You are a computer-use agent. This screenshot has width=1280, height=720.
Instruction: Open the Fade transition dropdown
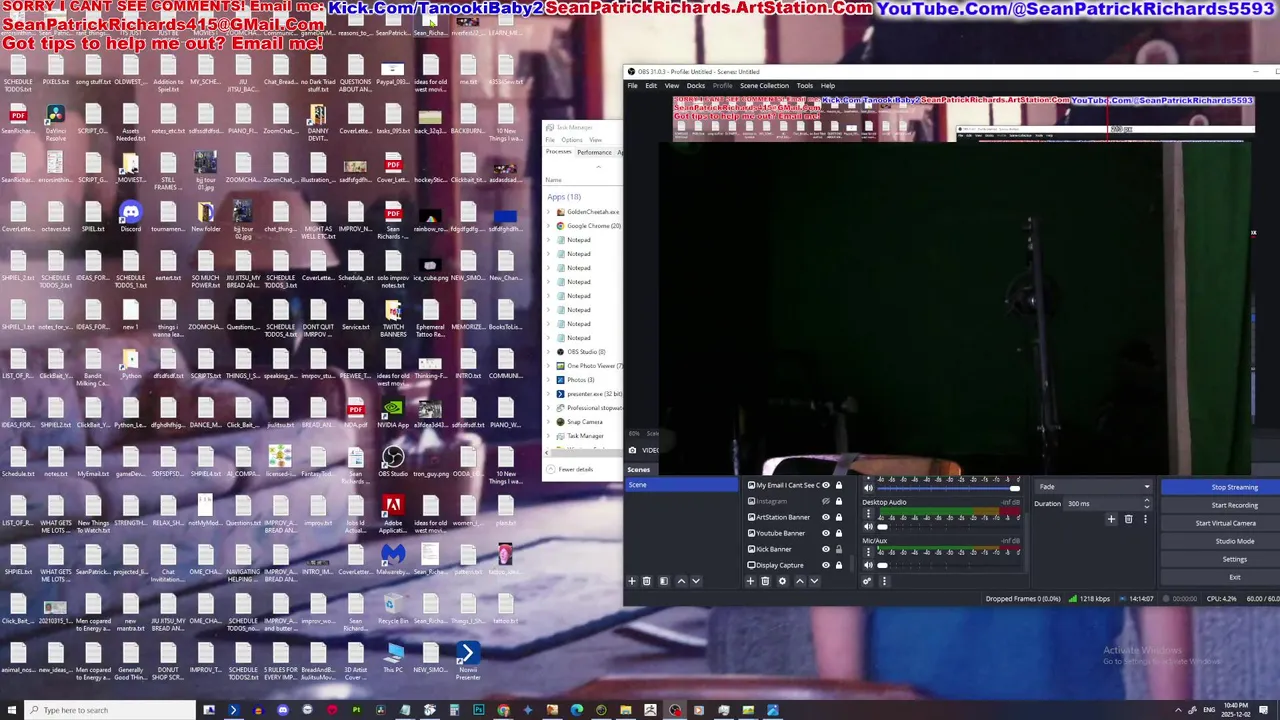[x=1093, y=487]
